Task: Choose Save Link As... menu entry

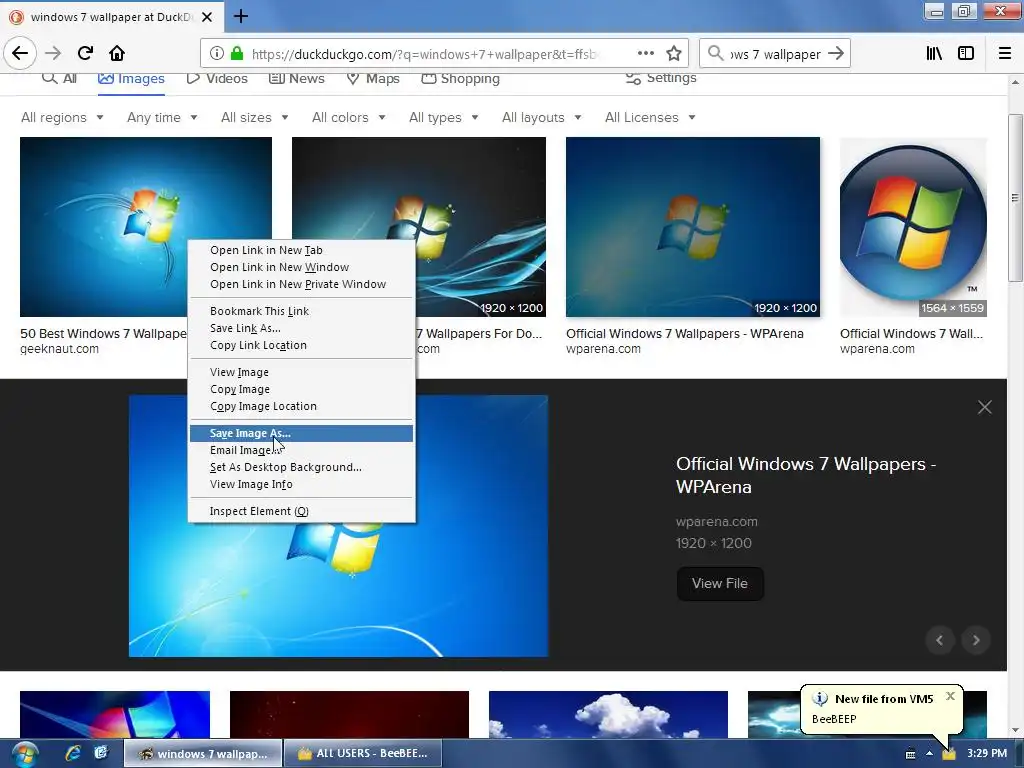Action: coord(301,328)
